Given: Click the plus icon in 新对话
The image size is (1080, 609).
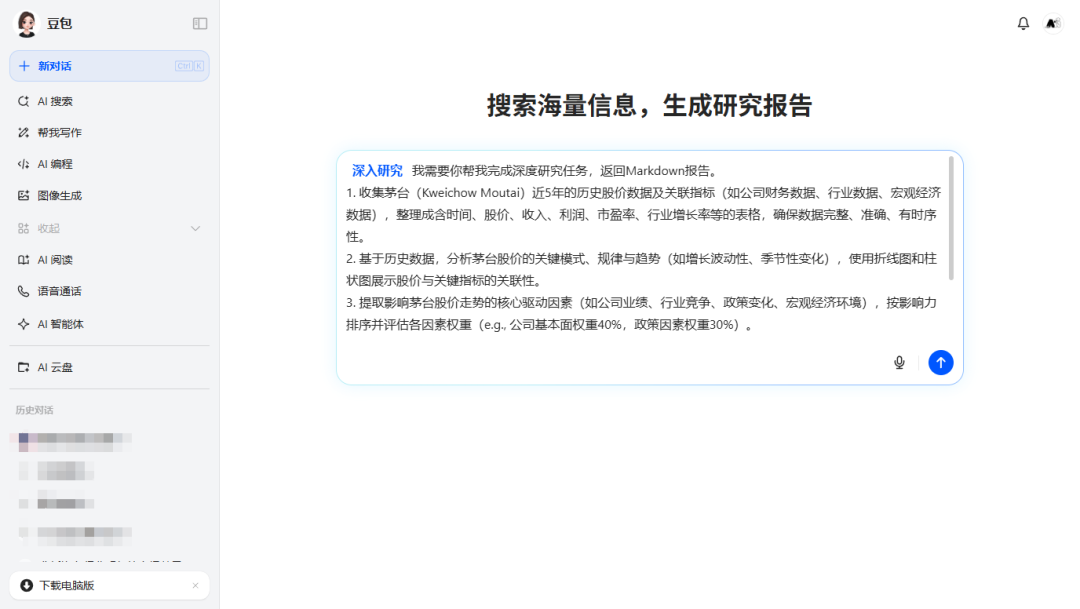Looking at the screenshot, I should click(24, 66).
